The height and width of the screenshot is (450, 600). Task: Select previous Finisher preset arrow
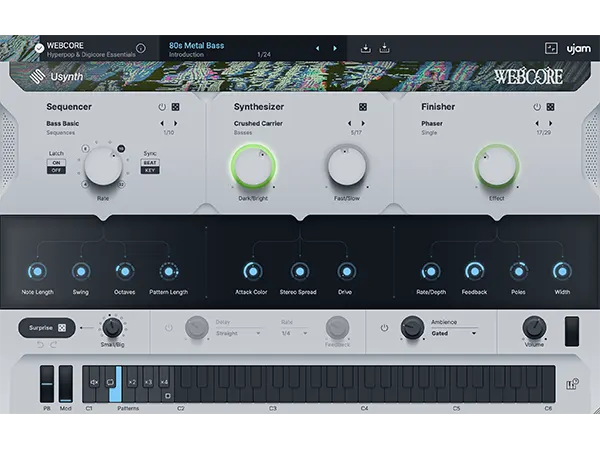click(x=537, y=123)
